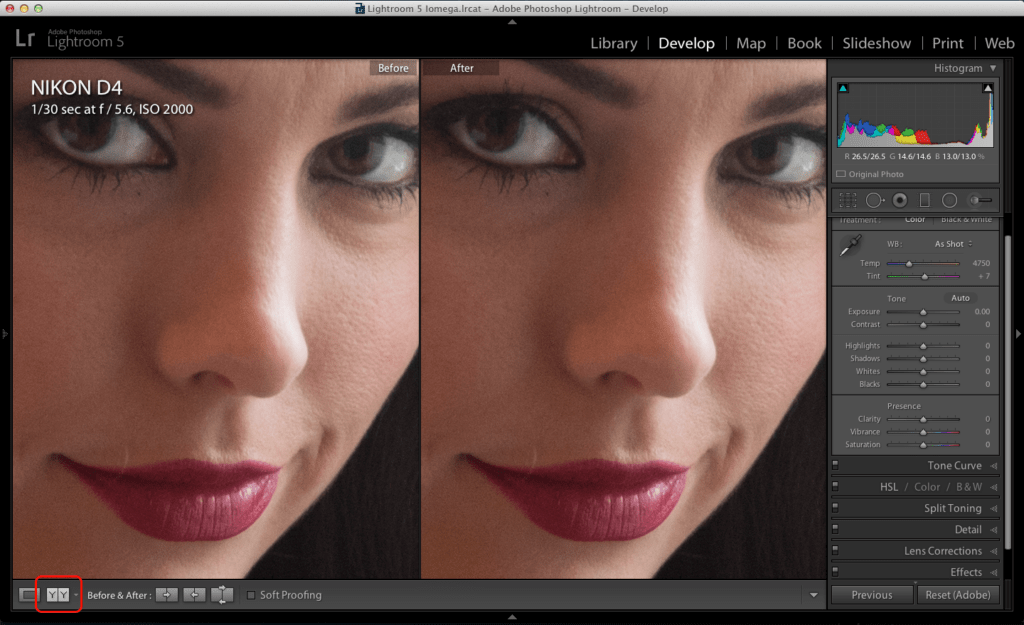Pick the Radial Filter tool

point(949,200)
